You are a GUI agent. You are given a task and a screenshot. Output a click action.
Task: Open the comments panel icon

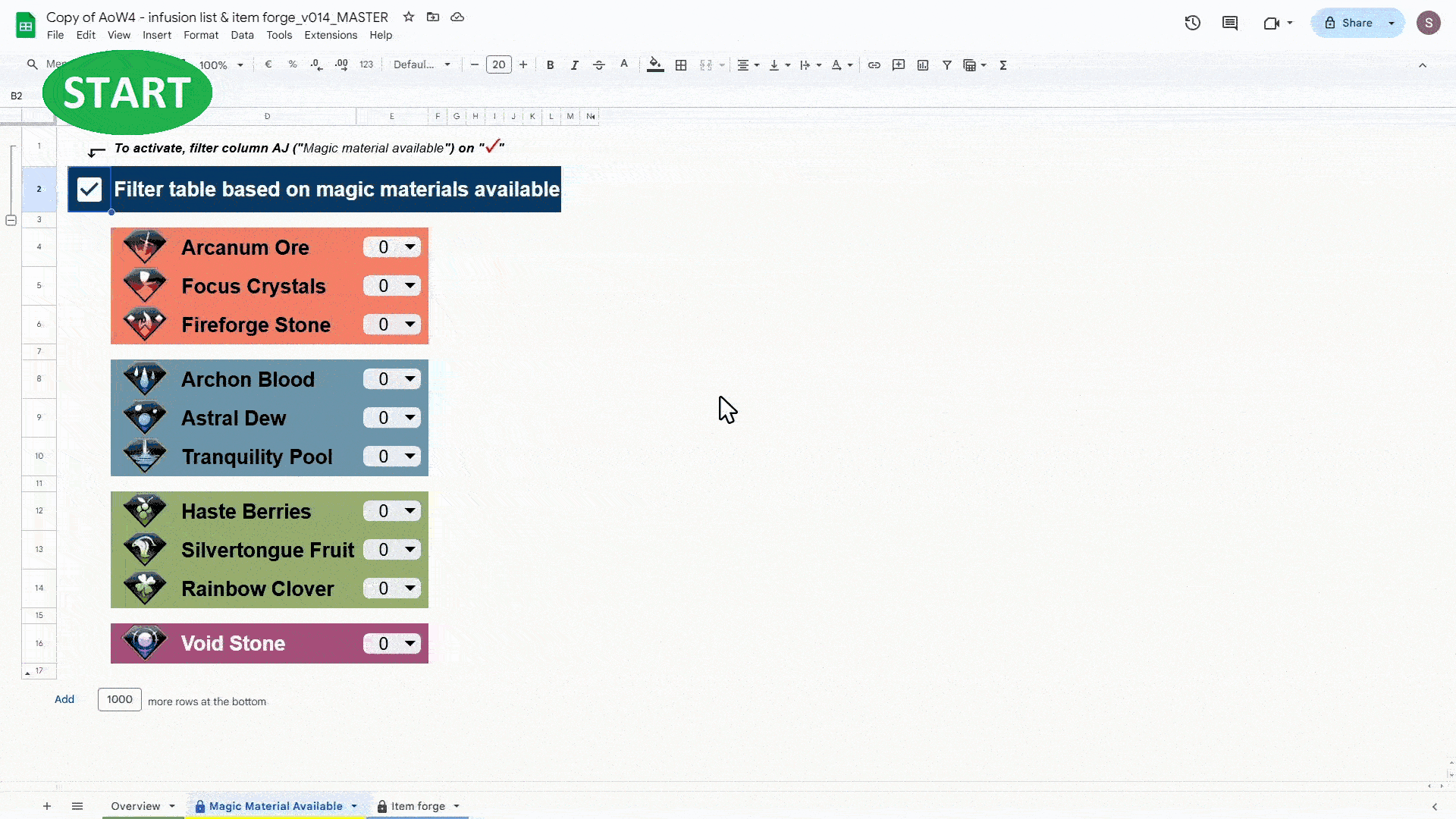tap(1230, 23)
